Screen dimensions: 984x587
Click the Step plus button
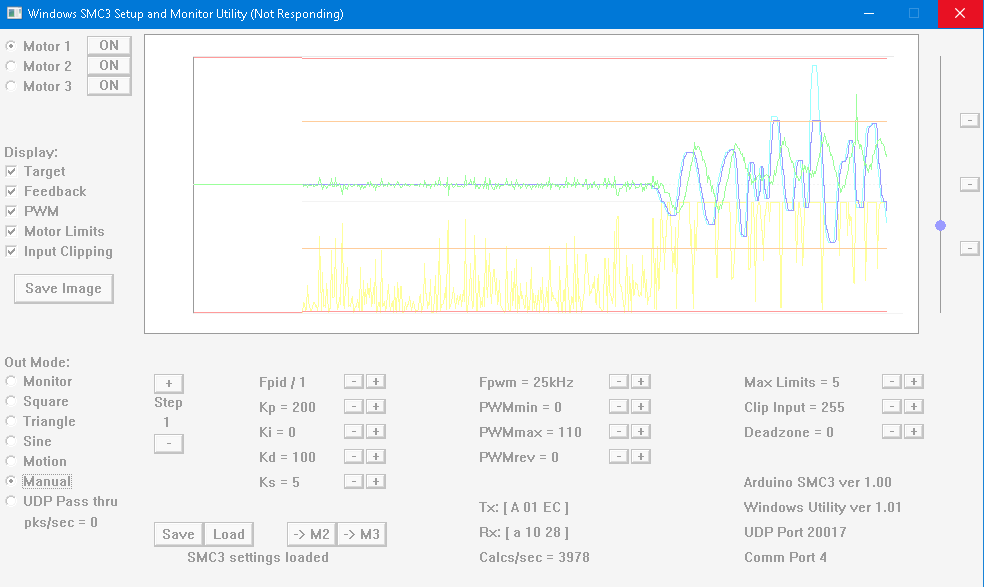168,383
